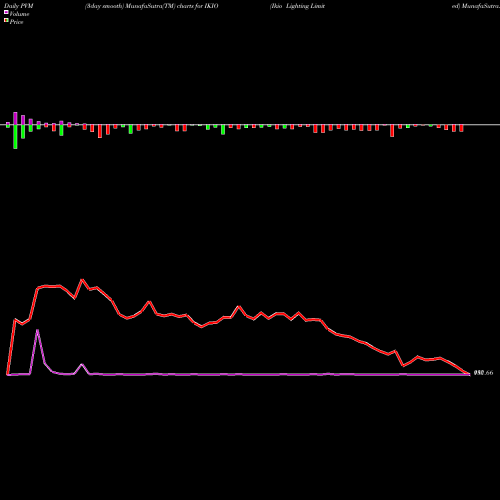
Task: Click the last price value label at the line end
Action: click(x=483, y=373)
